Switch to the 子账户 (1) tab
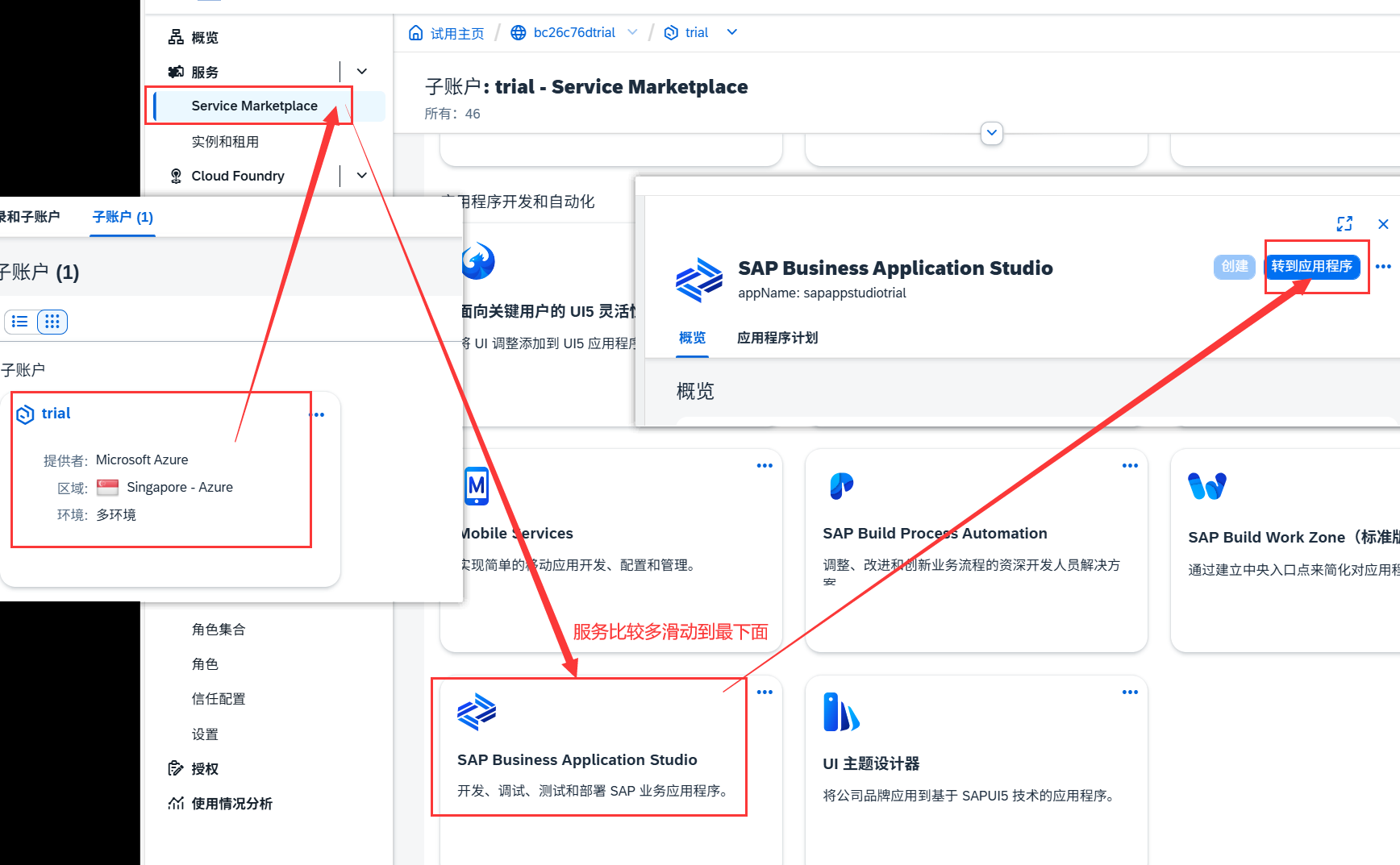The image size is (1400, 865). [x=123, y=217]
